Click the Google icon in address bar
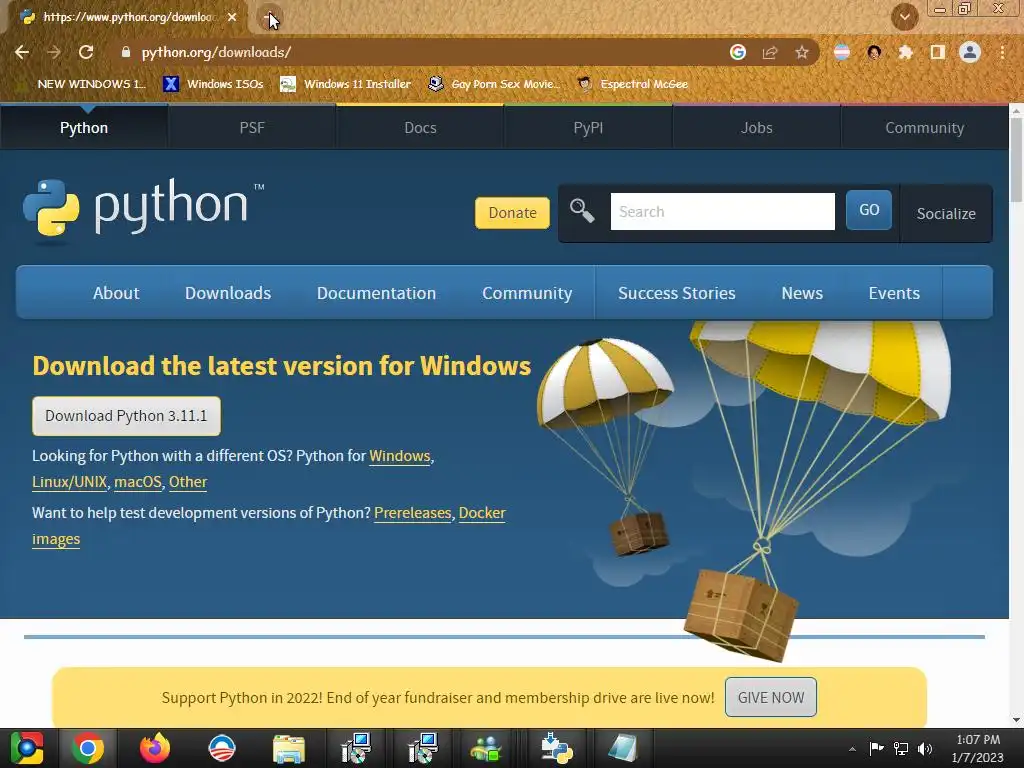 [x=738, y=52]
